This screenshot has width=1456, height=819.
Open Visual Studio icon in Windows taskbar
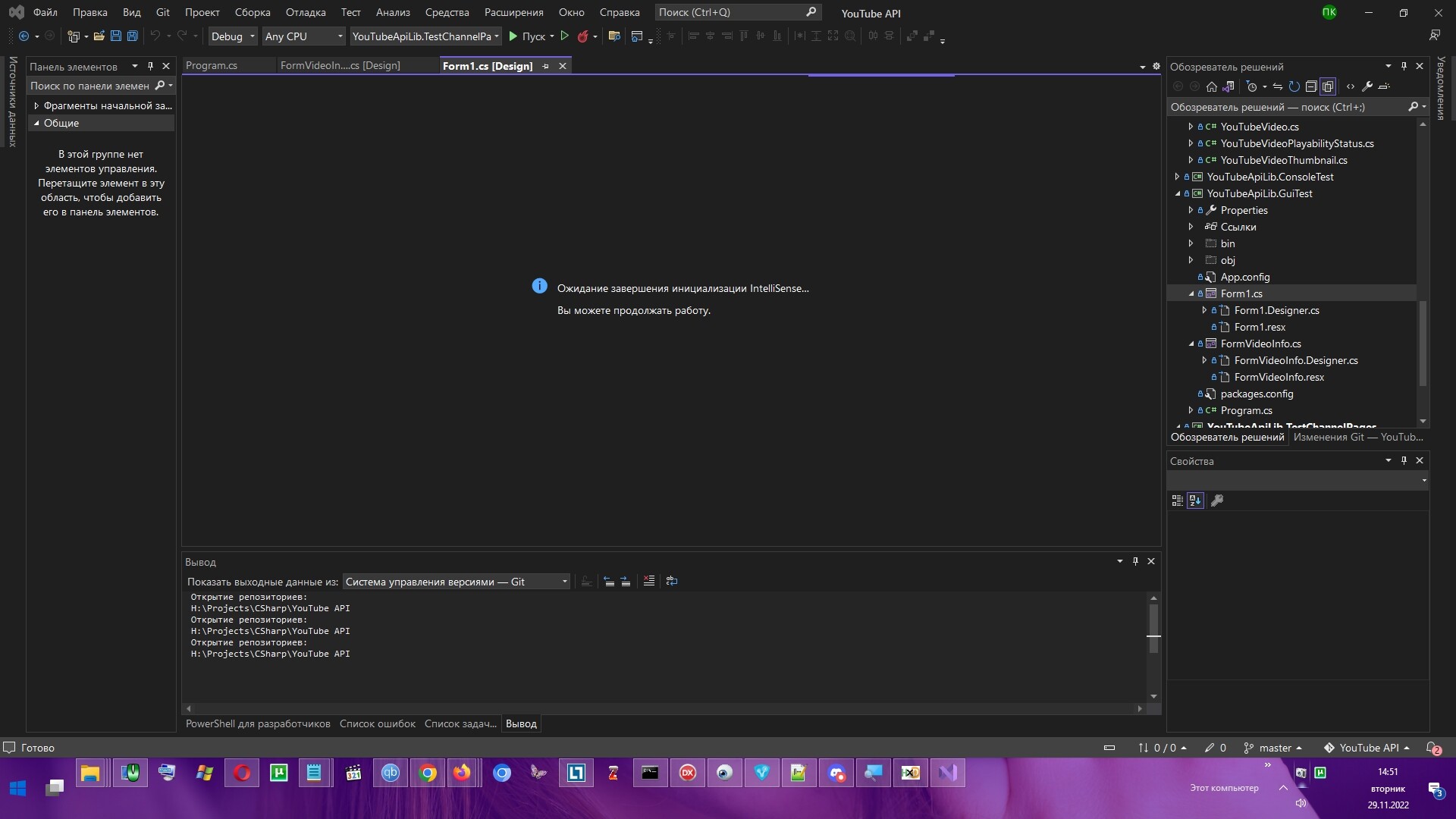coord(947,773)
